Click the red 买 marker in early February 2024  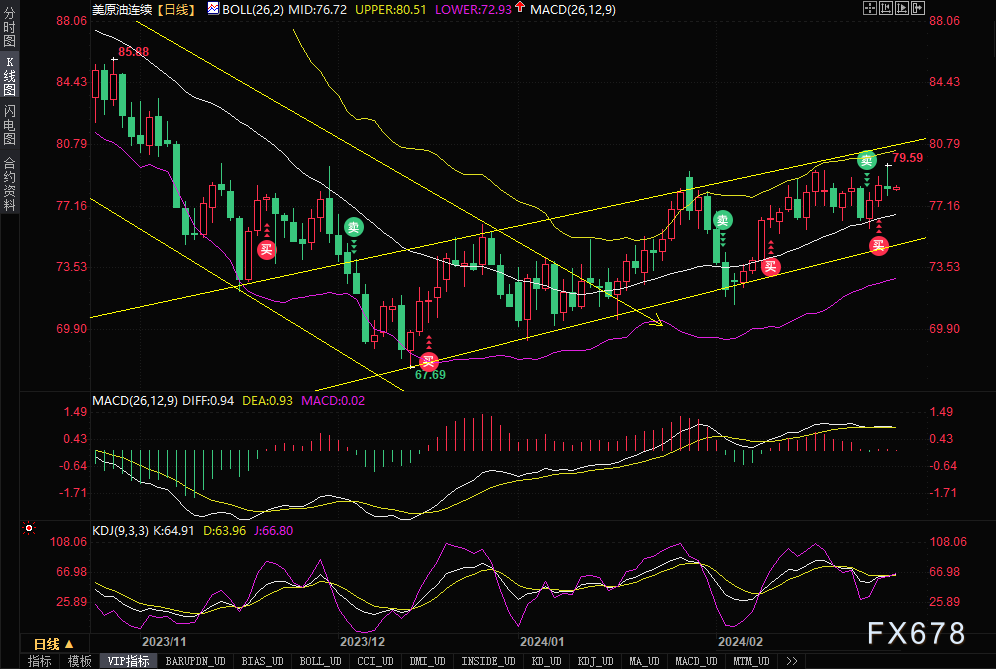pyautogui.click(x=771, y=266)
